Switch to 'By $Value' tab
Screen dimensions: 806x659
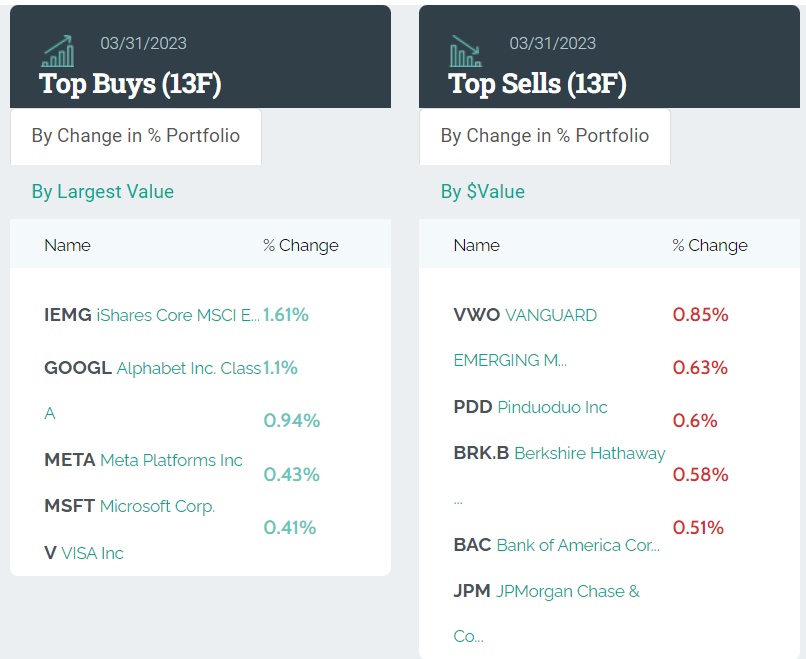click(483, 192)
